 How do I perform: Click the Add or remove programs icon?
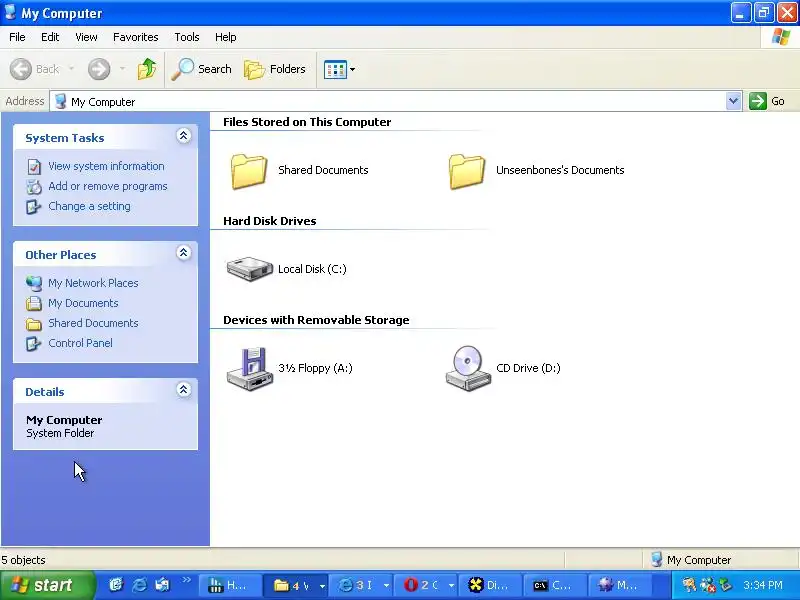[x=34, y=187]
